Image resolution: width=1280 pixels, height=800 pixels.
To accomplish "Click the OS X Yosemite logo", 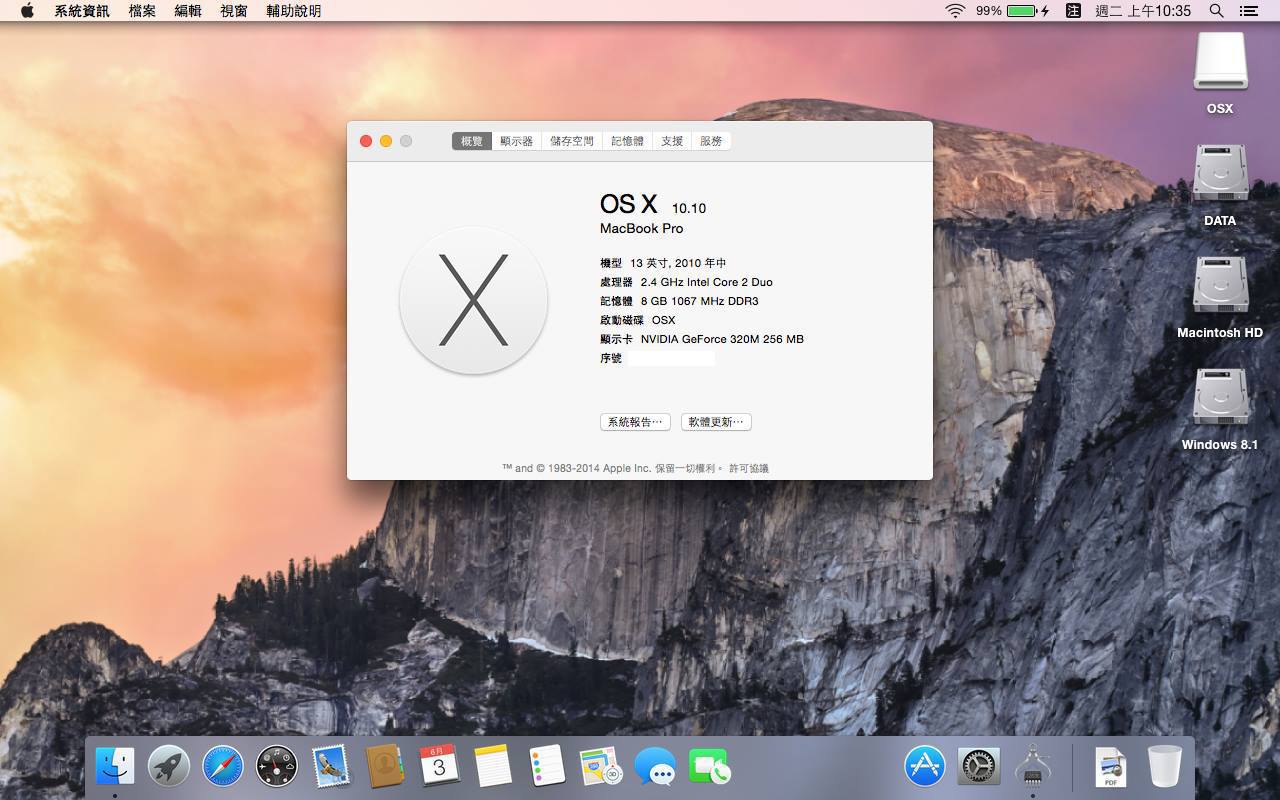I will click(473, 300).
